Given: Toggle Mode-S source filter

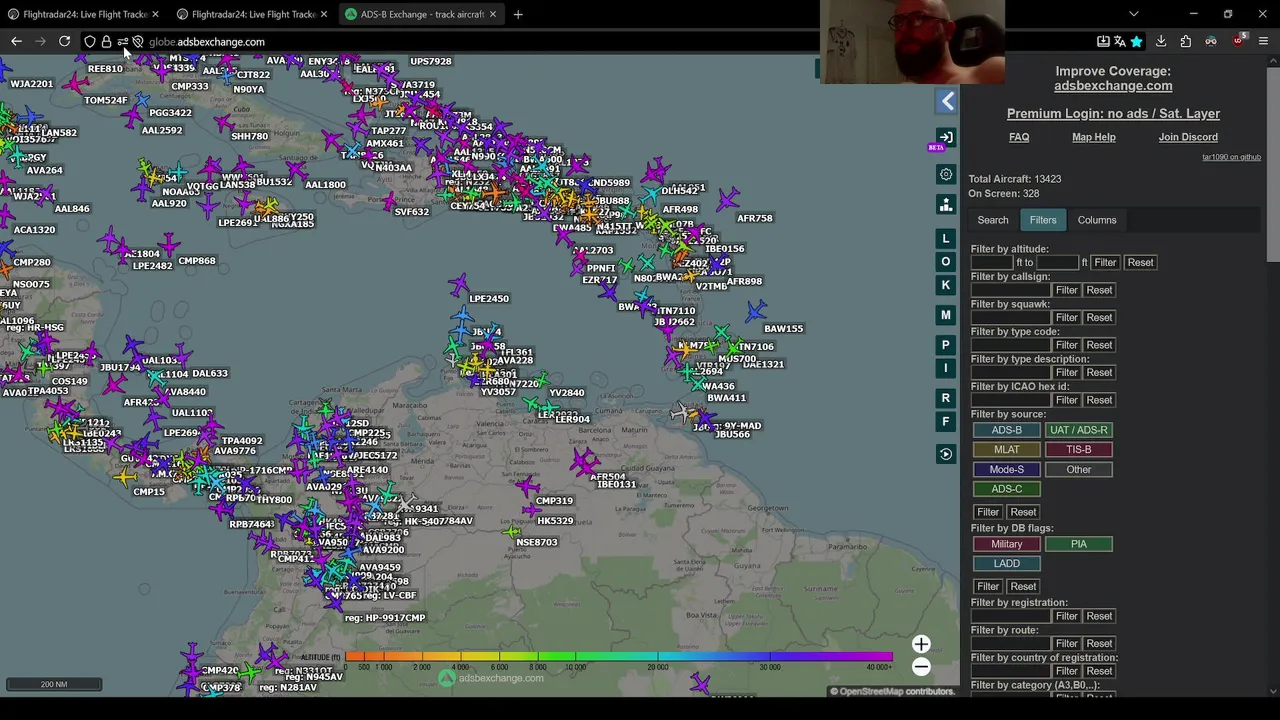Looking at the screenshot, I should [1007, 469].
